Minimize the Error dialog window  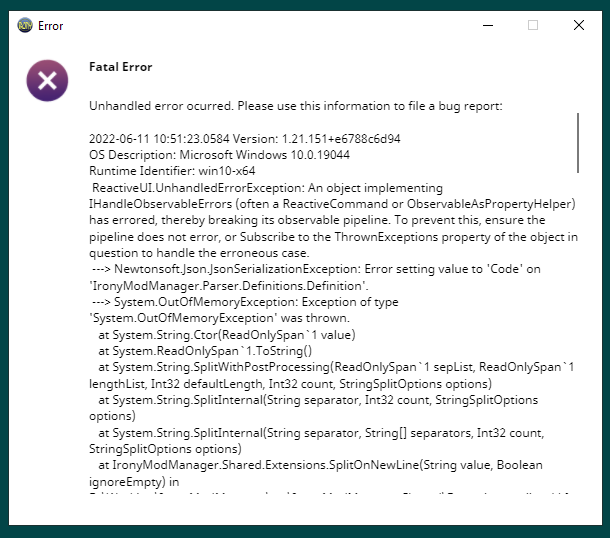(x=488, y=26)
